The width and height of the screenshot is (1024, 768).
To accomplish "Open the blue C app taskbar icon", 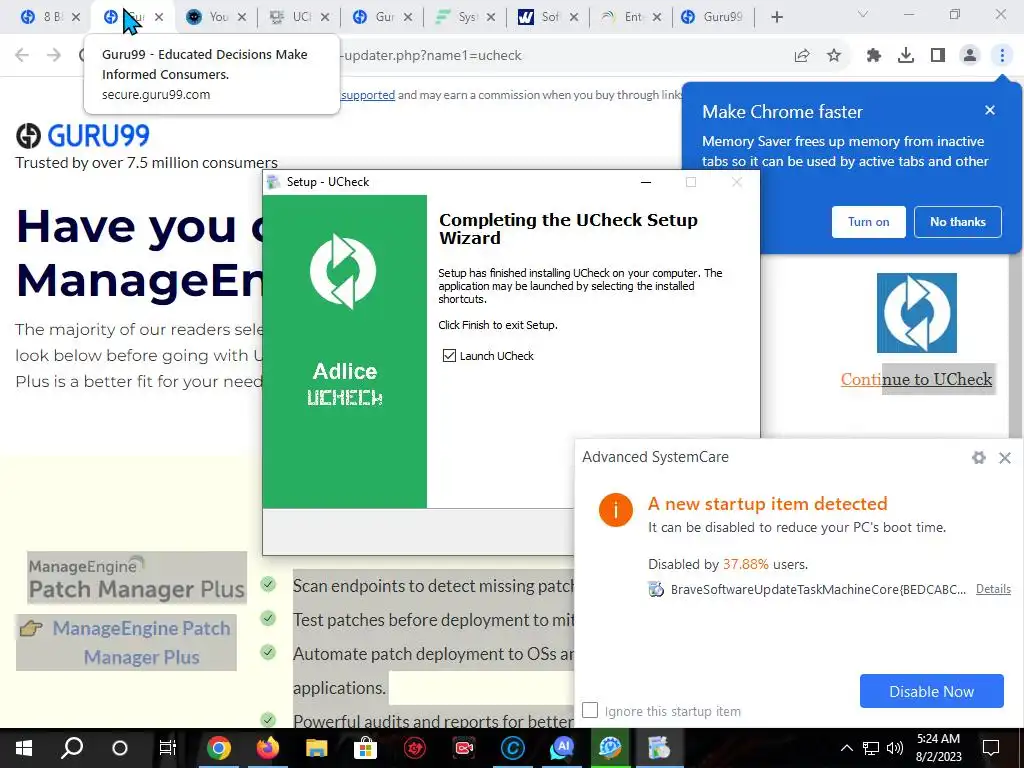I will [x=513, y=748].
